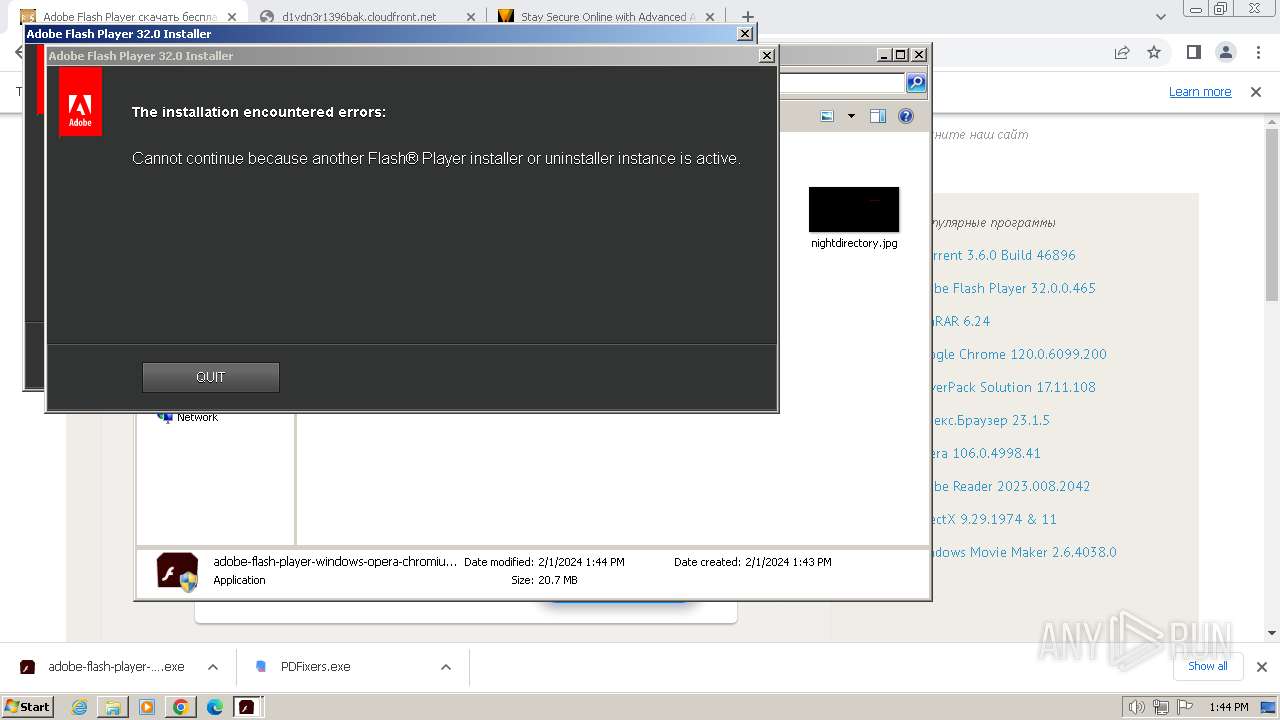The image size is (1280, 720).
Task: Open Chrome three-dot menu
Action: 1257,52
